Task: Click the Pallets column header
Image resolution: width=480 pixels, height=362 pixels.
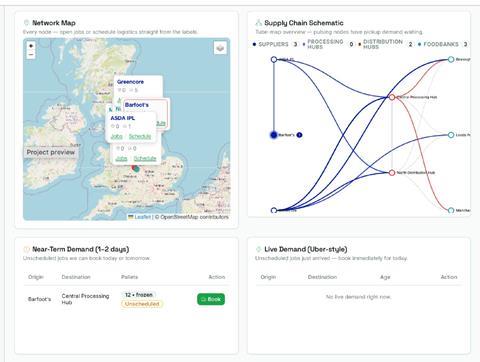Action: [x=129, y=277]
